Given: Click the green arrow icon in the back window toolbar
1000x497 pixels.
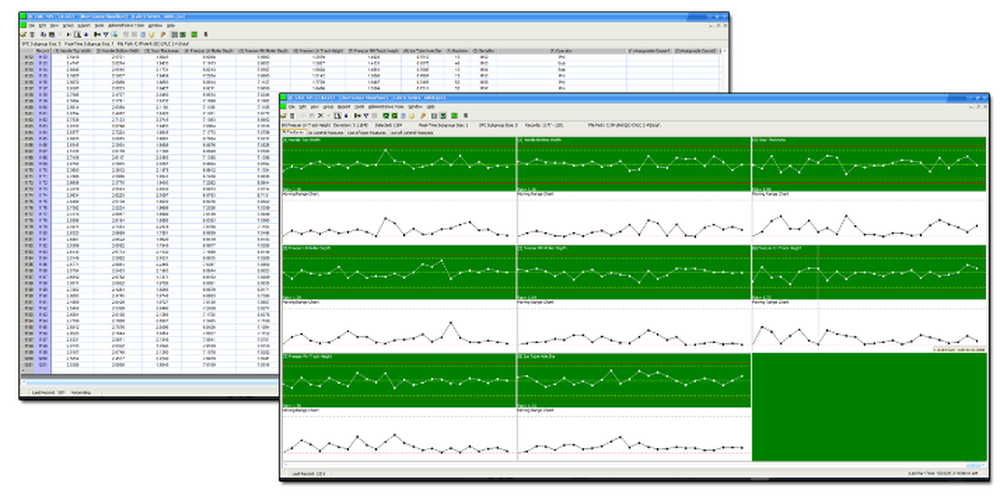Looking at the screenshot, I should (97, 34).
